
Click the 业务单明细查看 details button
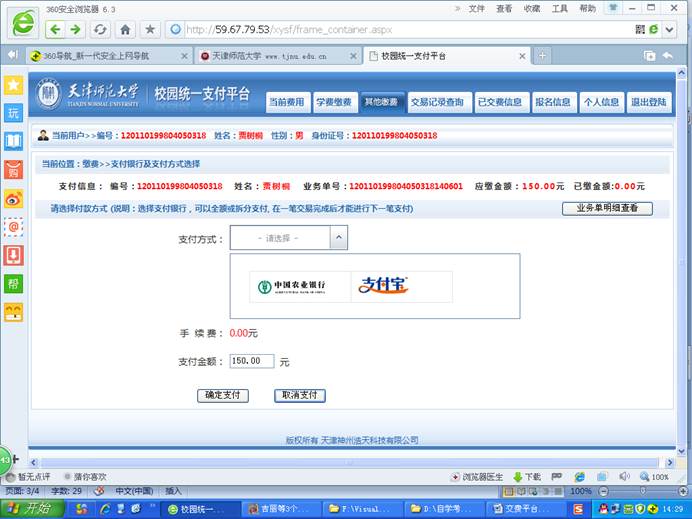[607, 208]
